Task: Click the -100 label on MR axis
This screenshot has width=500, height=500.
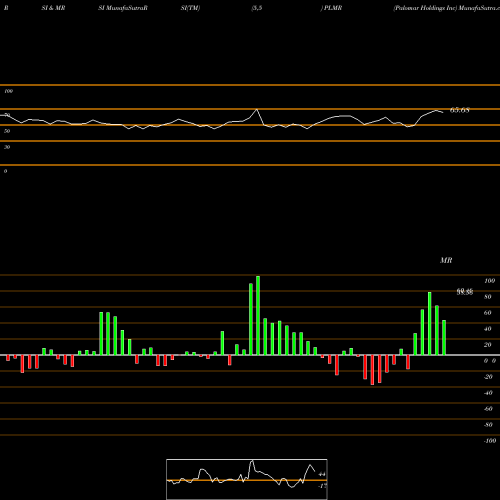Action: (490, 441)
